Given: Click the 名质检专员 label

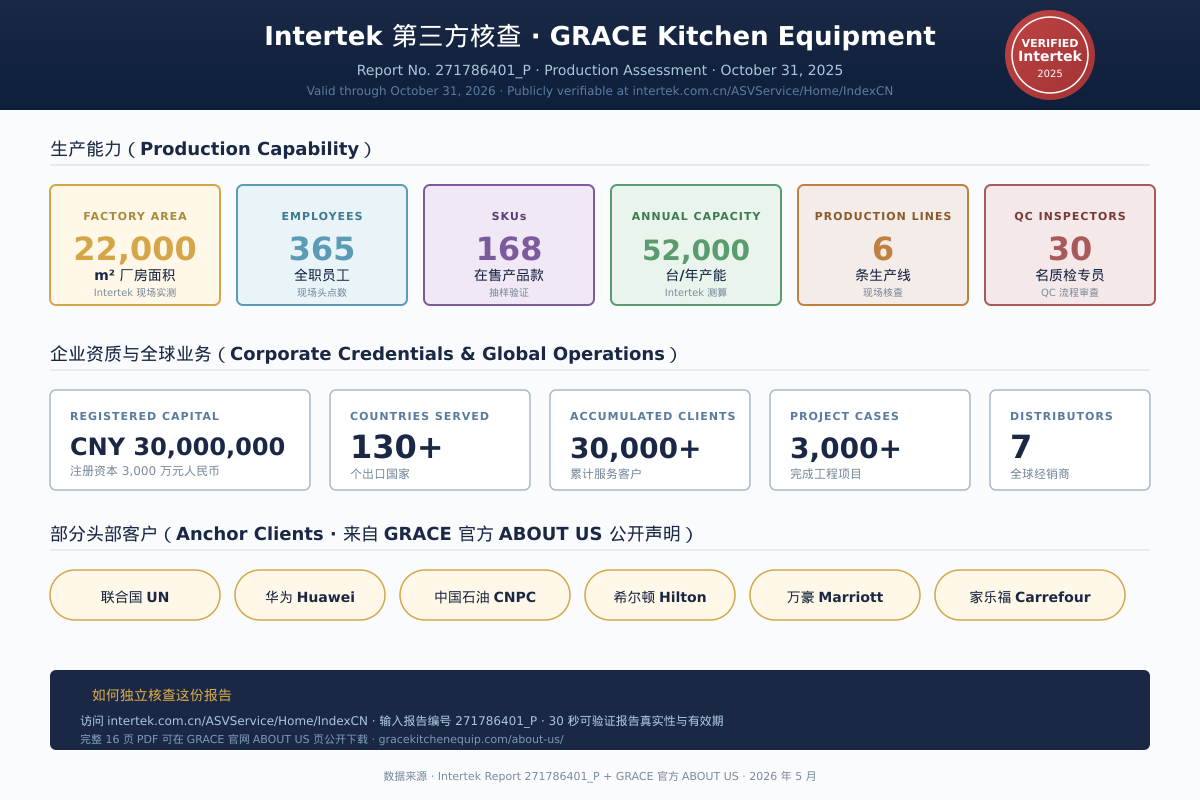Looking at the screenshot, I should (x=1070, y=275).
